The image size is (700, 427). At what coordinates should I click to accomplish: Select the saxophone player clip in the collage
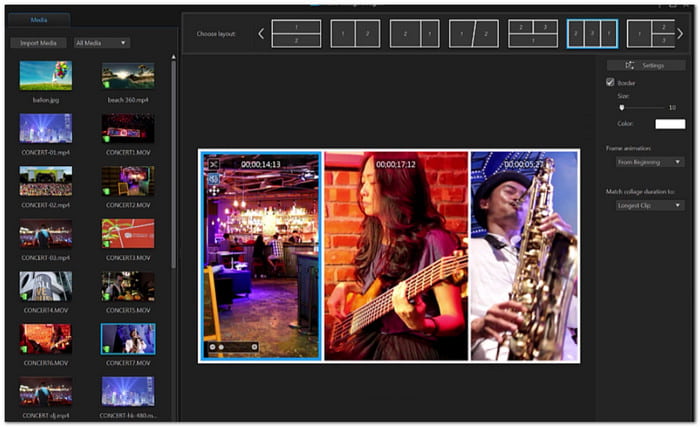(524, 255)
